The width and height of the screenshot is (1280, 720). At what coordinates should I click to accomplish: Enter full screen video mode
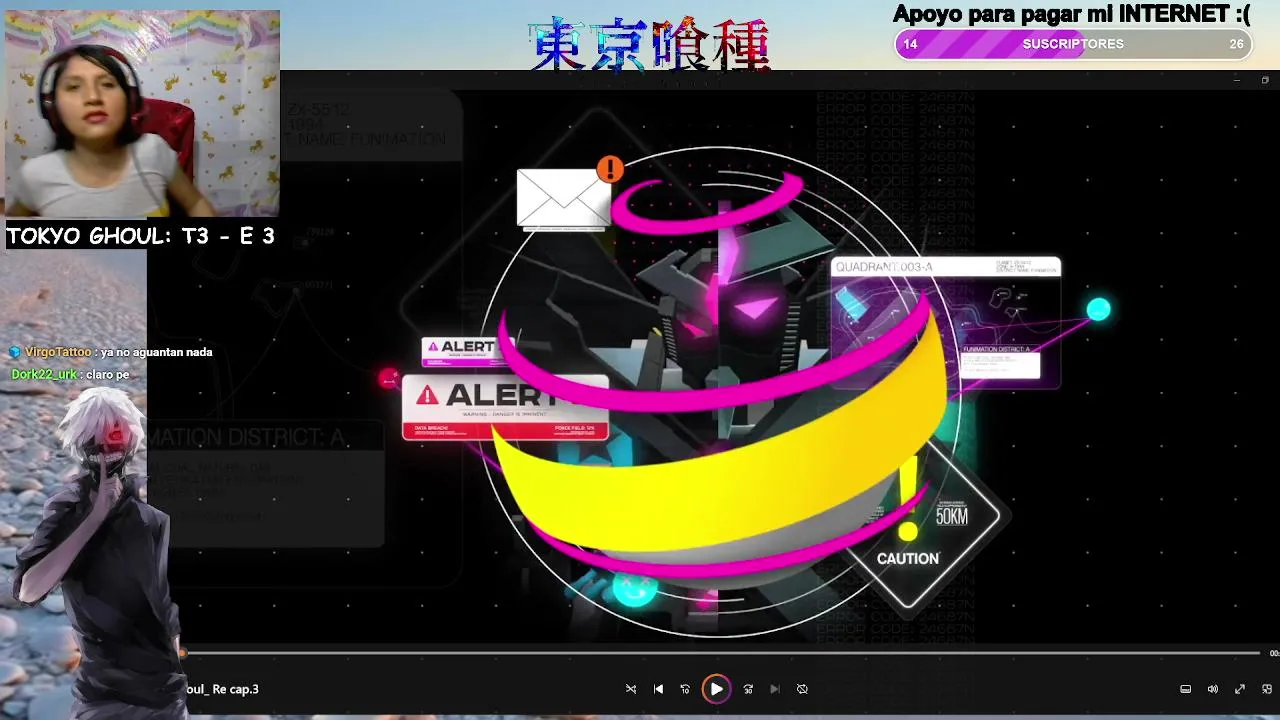click(x=1240, y=689)
